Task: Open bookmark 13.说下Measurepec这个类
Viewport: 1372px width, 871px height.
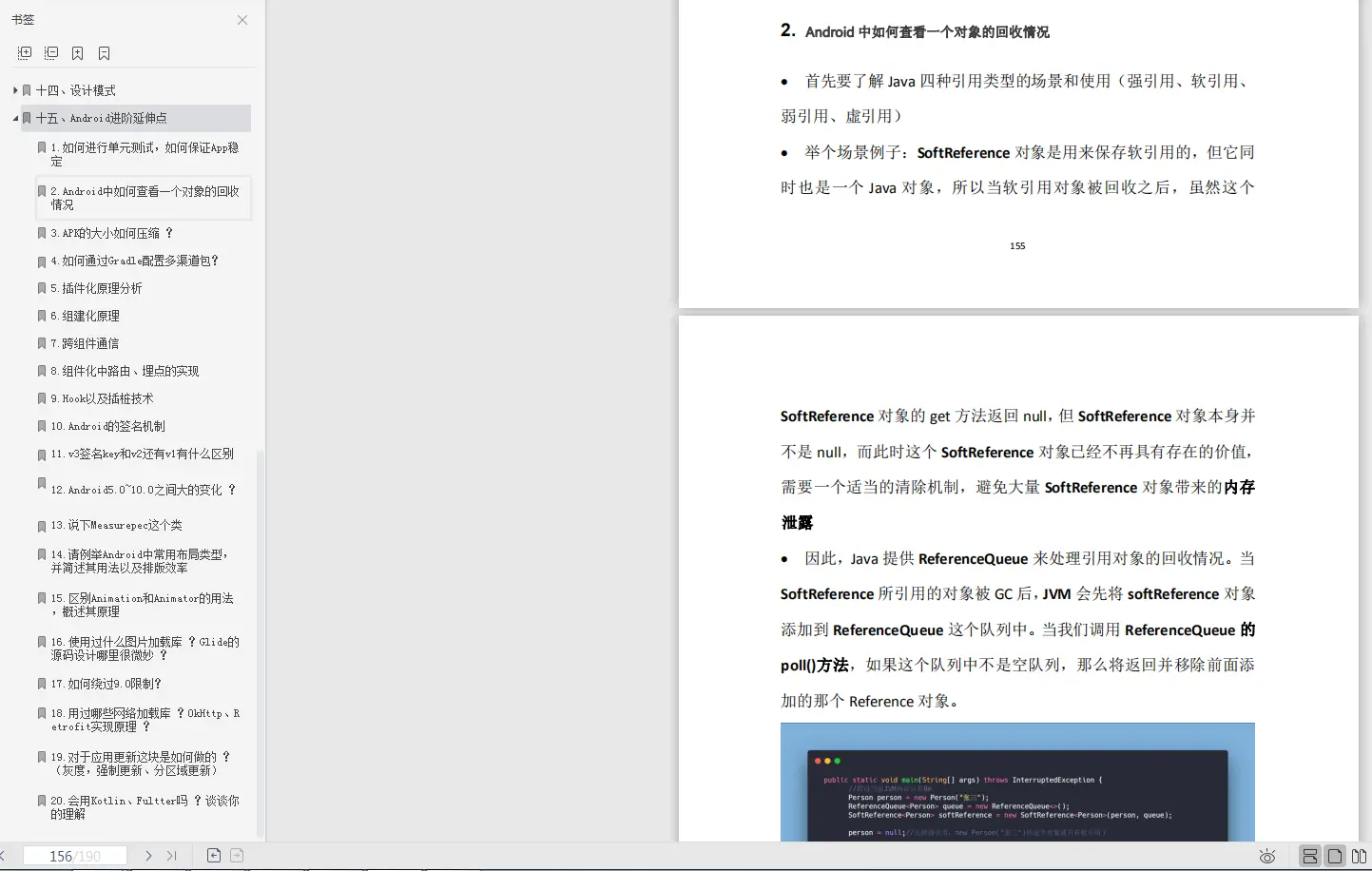Action: [116, 525]
